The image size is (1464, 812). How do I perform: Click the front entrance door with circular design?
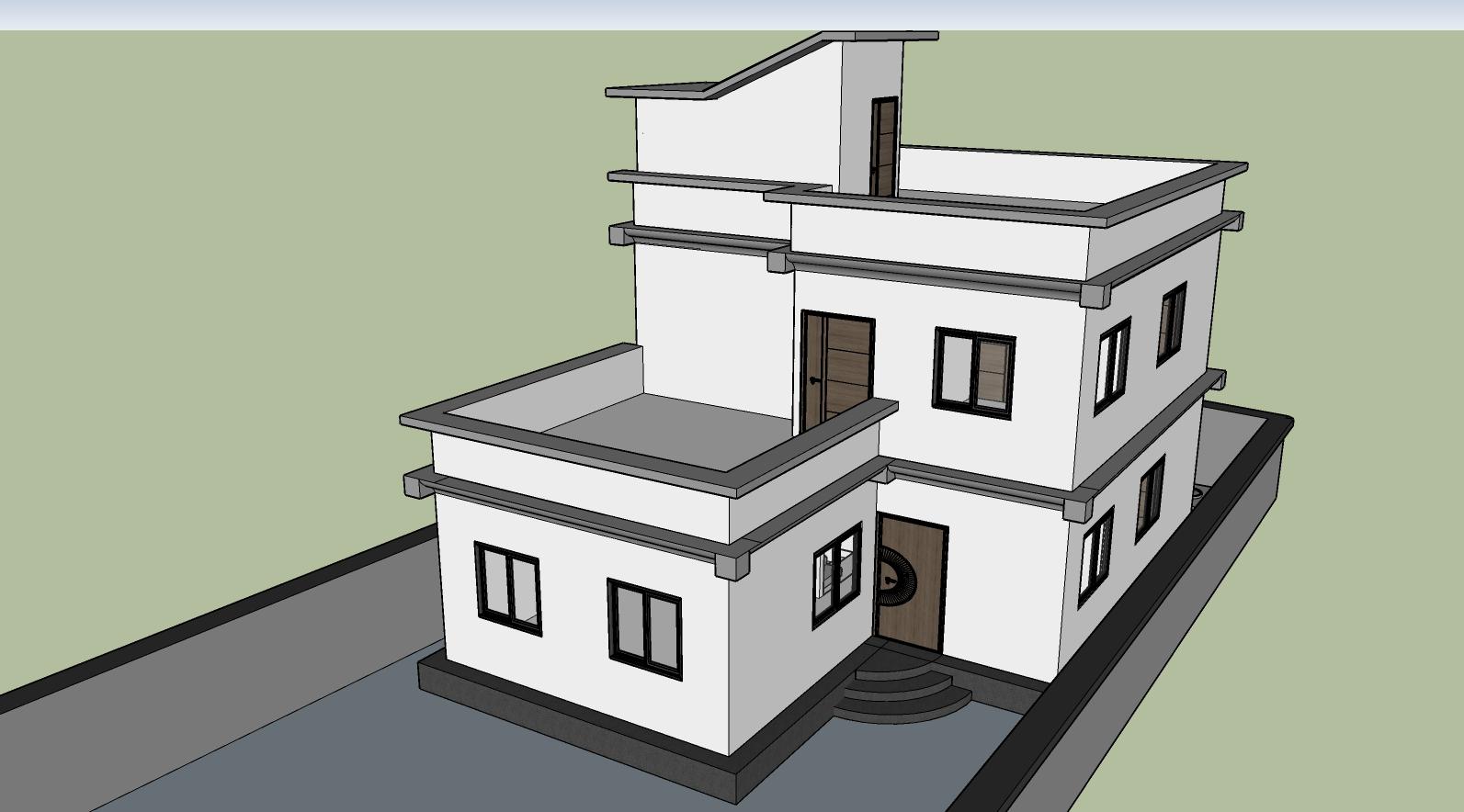[911, 583]
